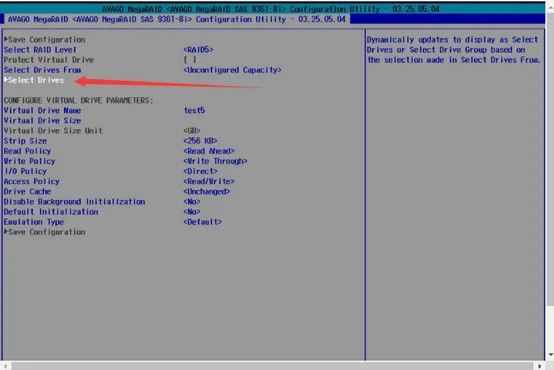Screen dimensions: 554x370
Task: Click the horizontal scrollbar left arrow
Action: (x=5, y=366)
